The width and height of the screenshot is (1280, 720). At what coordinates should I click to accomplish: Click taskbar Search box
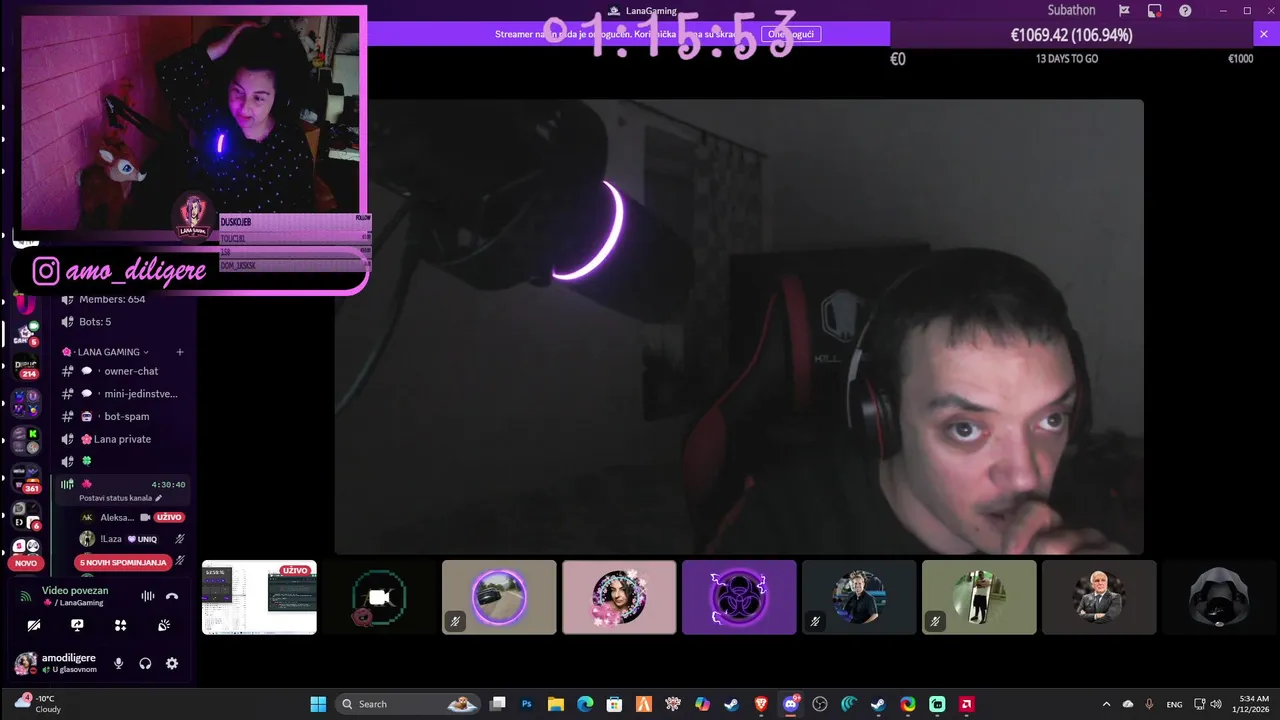tap(409, 704)
